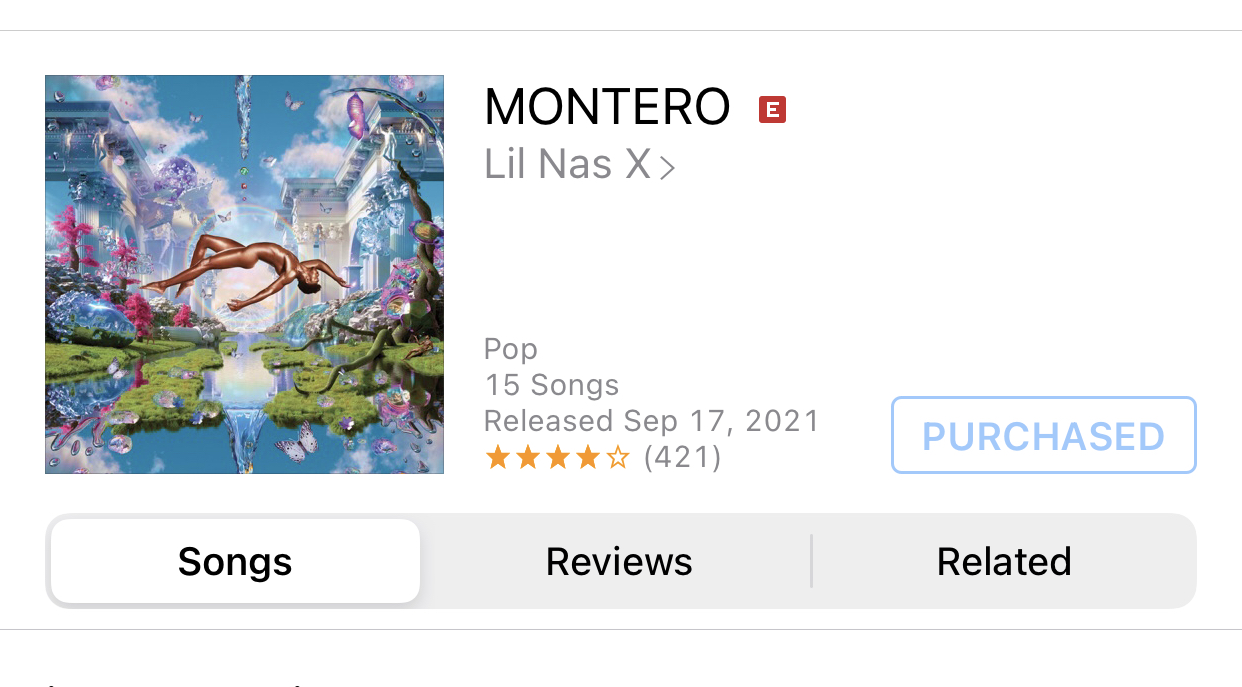Tap the Released Sep 17, 2021 date
Image resolution: width=1242 pixels, height=687 pixels.
(x=652, y=421)
